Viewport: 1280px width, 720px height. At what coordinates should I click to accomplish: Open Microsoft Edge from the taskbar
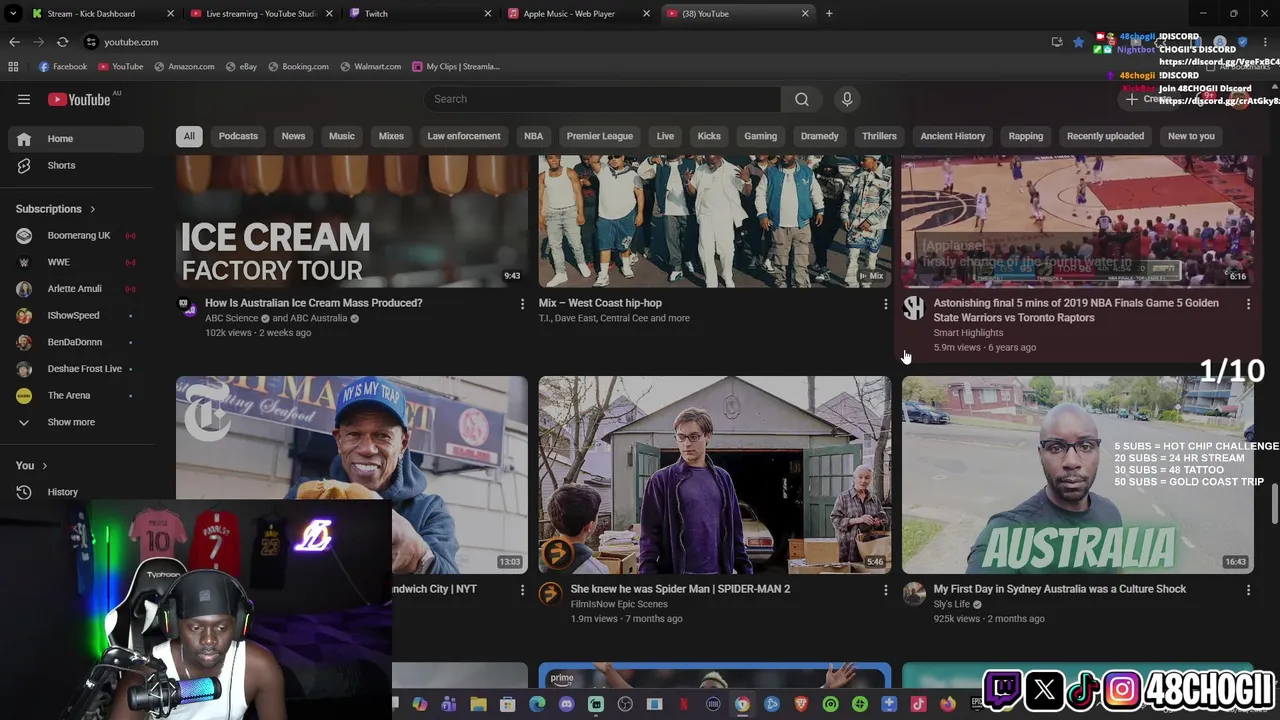tap(537, 705)
